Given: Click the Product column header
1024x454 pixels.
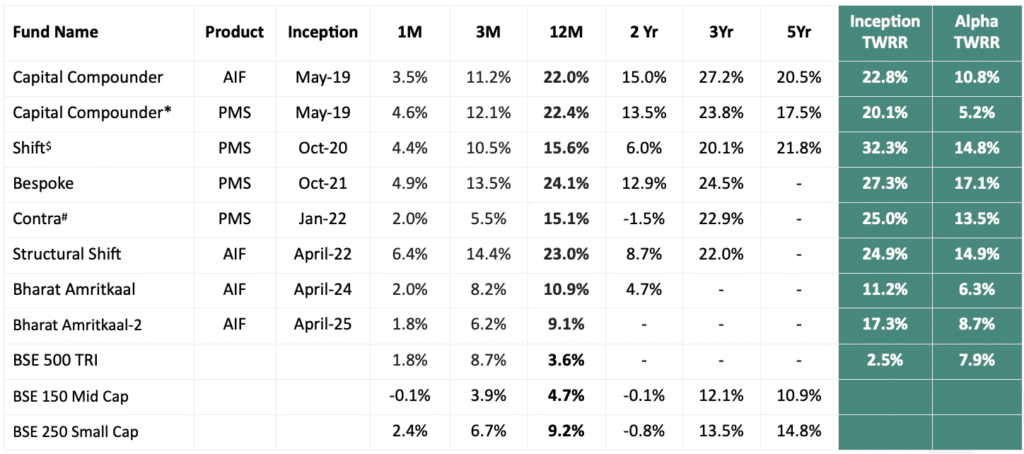Looking at the screenshot, I should (234, 32).
